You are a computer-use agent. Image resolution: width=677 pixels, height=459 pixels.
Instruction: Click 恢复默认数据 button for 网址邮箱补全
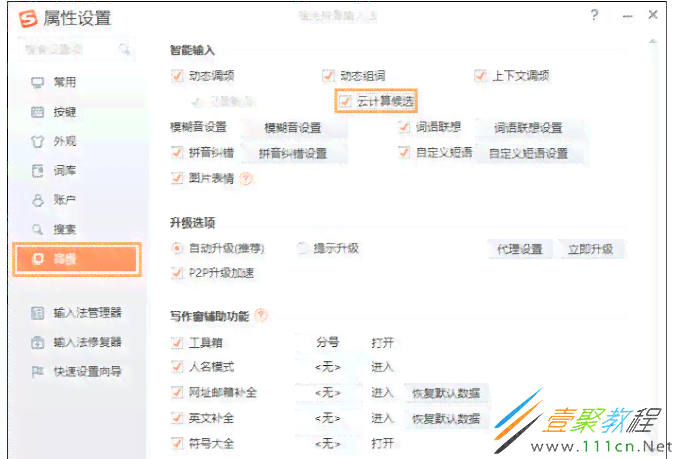point(446,393)
